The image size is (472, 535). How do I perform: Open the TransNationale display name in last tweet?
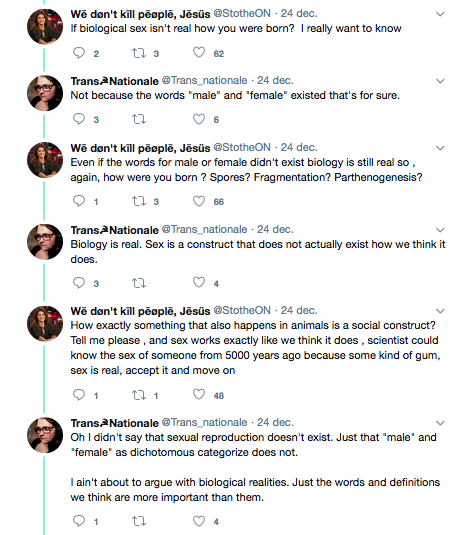[115, 423]
